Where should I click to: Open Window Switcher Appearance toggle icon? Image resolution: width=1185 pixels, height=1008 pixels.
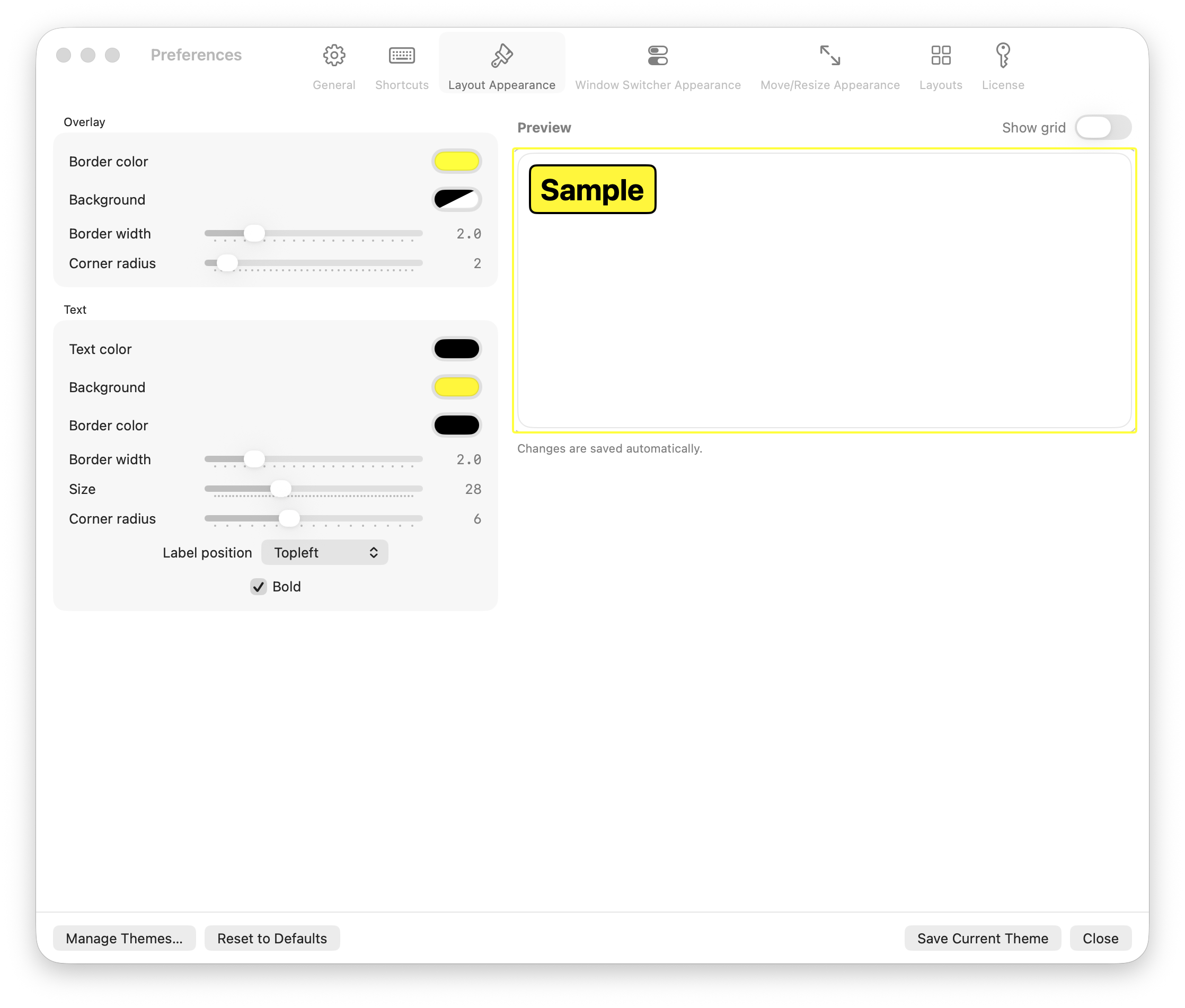pyautogui.click(x=658, y=56)
